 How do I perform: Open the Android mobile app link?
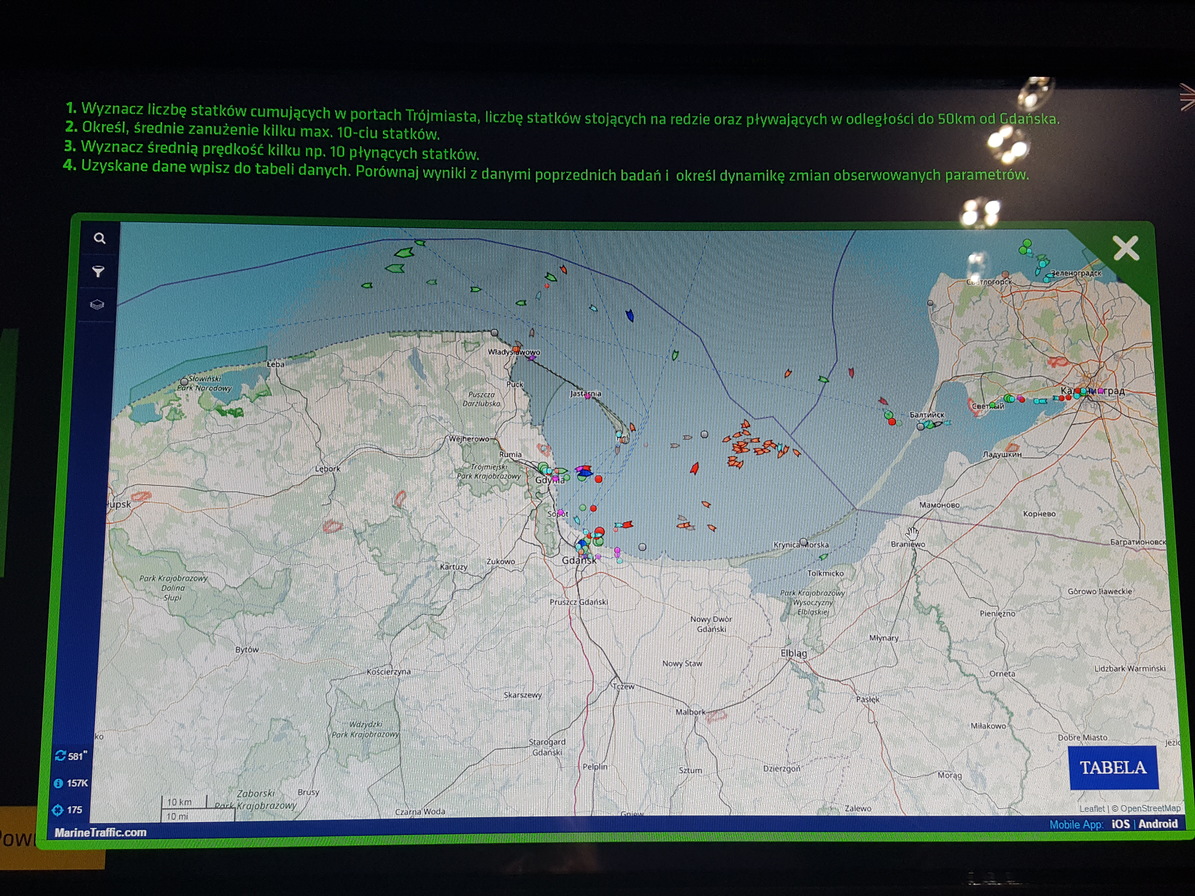coord(1158,824)
